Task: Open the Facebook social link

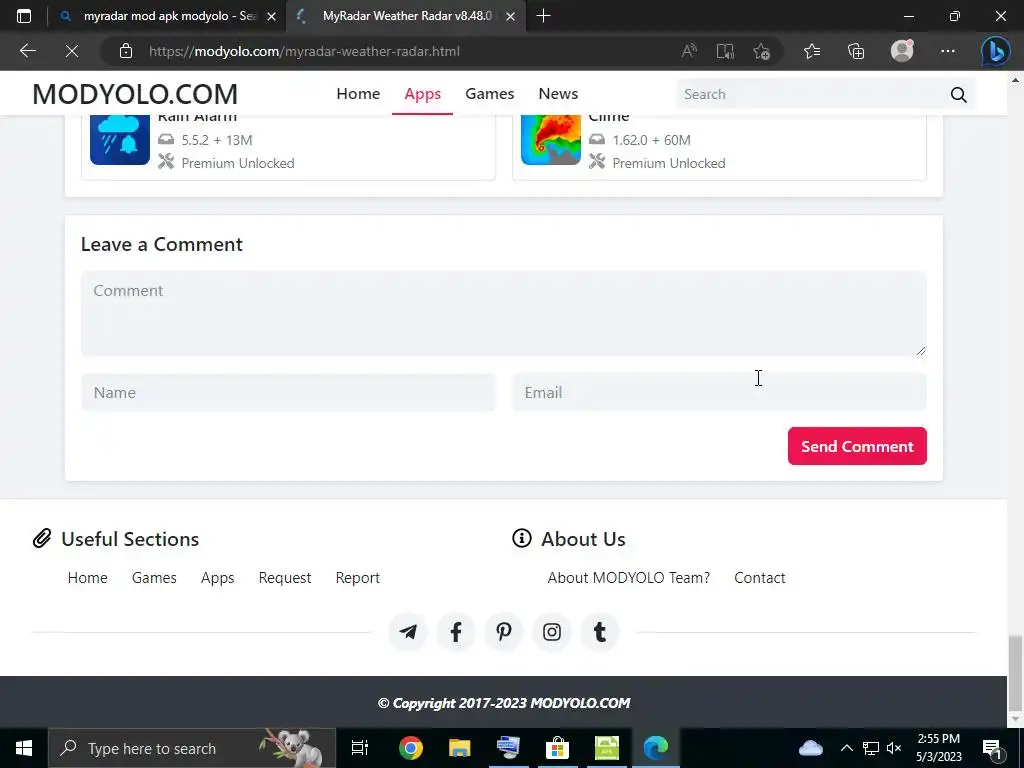Action: [x=456, y=632]
